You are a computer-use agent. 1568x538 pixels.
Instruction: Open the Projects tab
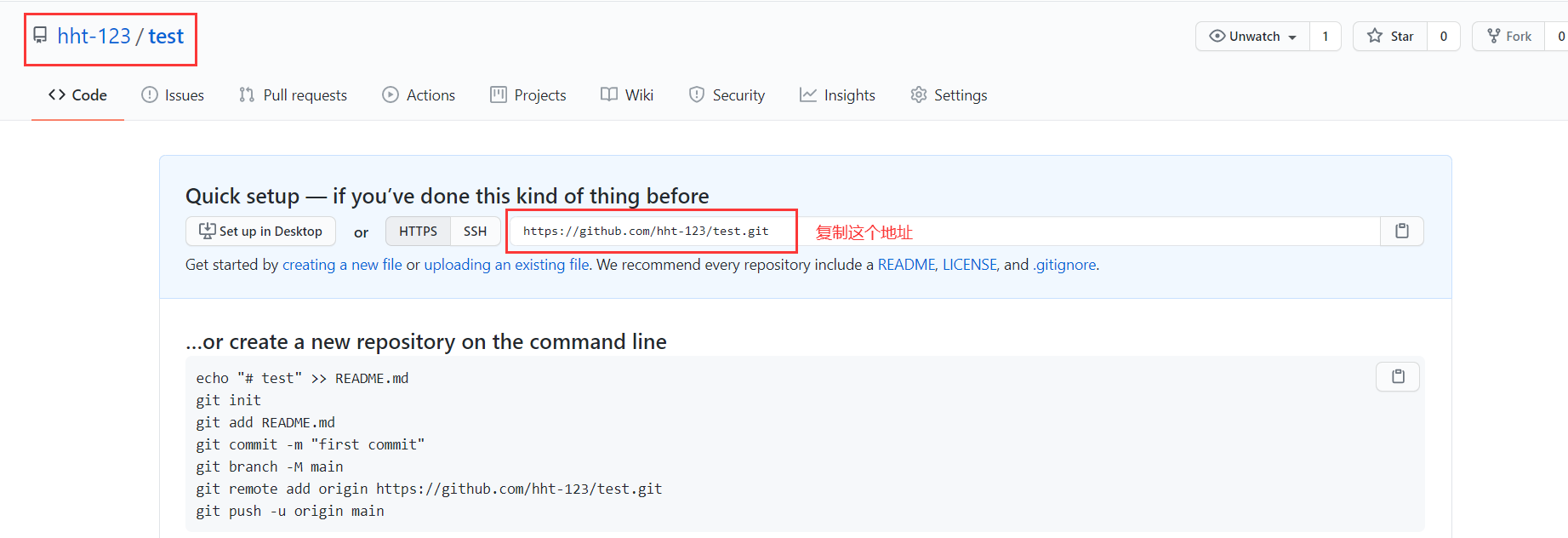[x=528, y=95]
